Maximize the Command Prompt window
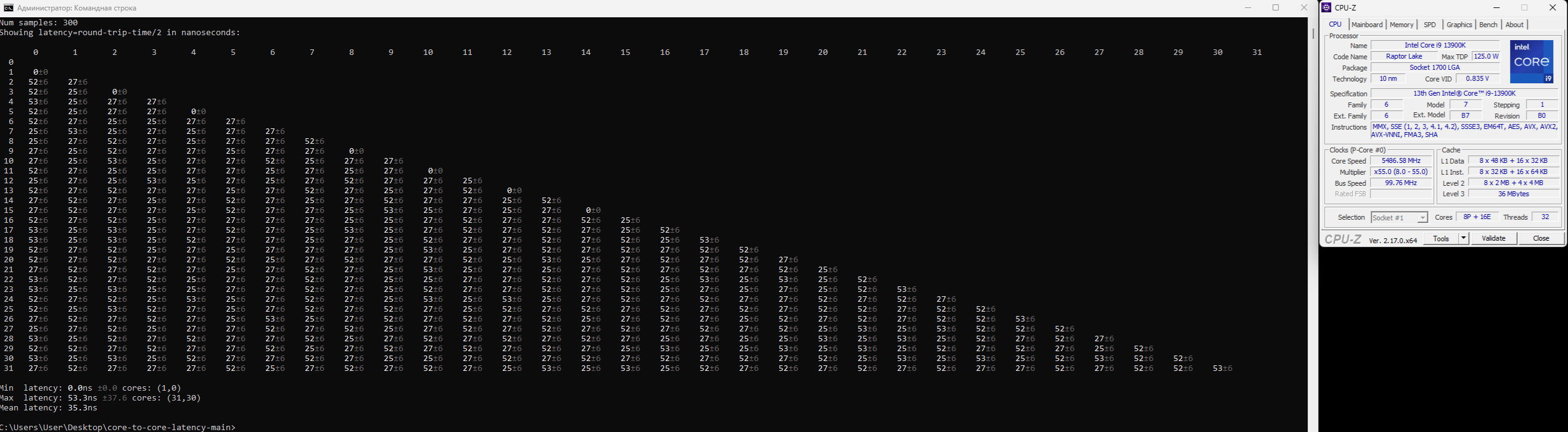This screenshot has width=1568, height=432. tap(1276, 8)
